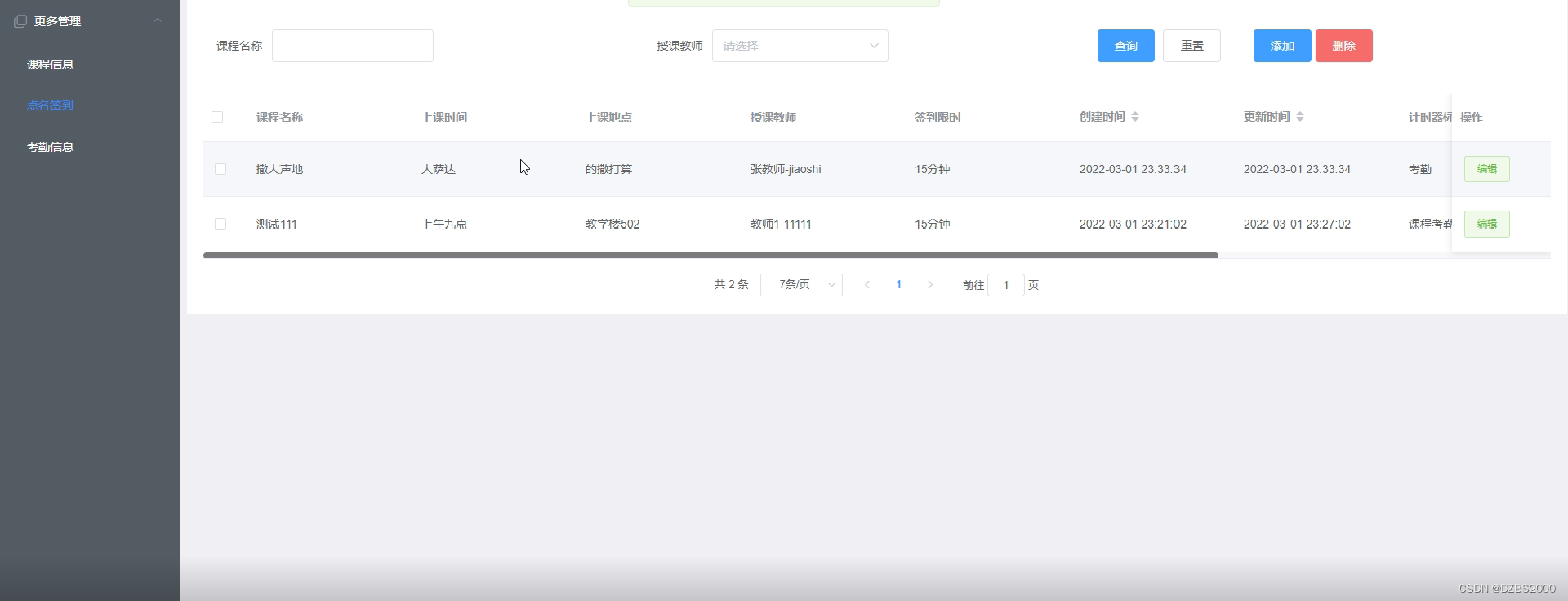This screenshot has width=1568, height=601.
Task: Go to previous page arrow
Action: point(867,284)
